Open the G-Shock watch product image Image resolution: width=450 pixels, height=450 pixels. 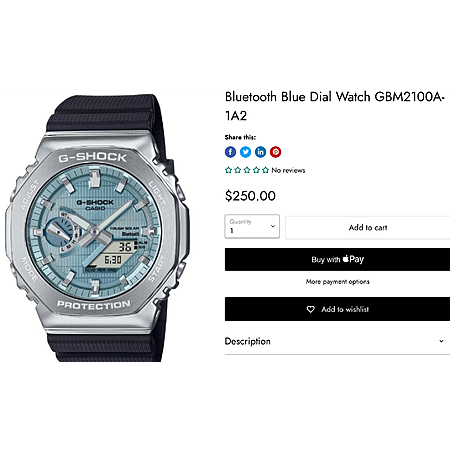pos(97,228)
